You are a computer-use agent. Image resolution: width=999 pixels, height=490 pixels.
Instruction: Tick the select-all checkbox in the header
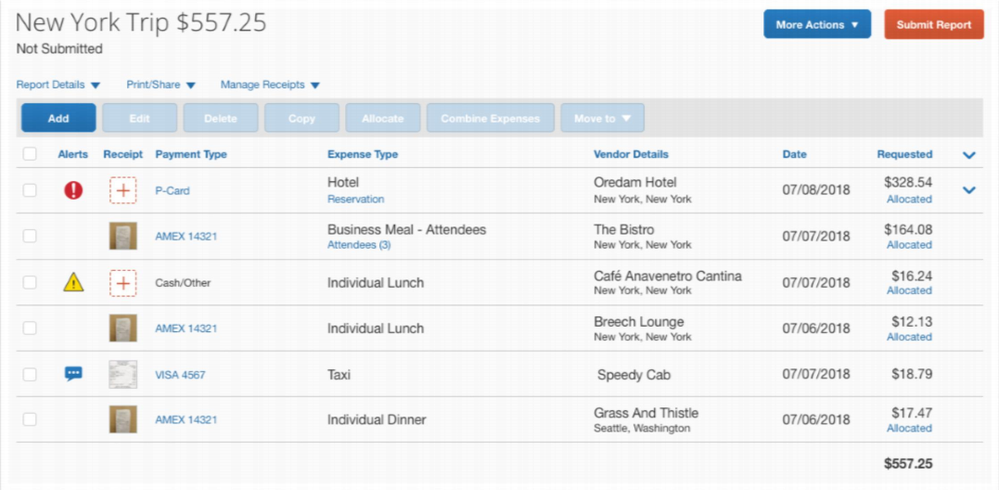(x=30, y=154)
